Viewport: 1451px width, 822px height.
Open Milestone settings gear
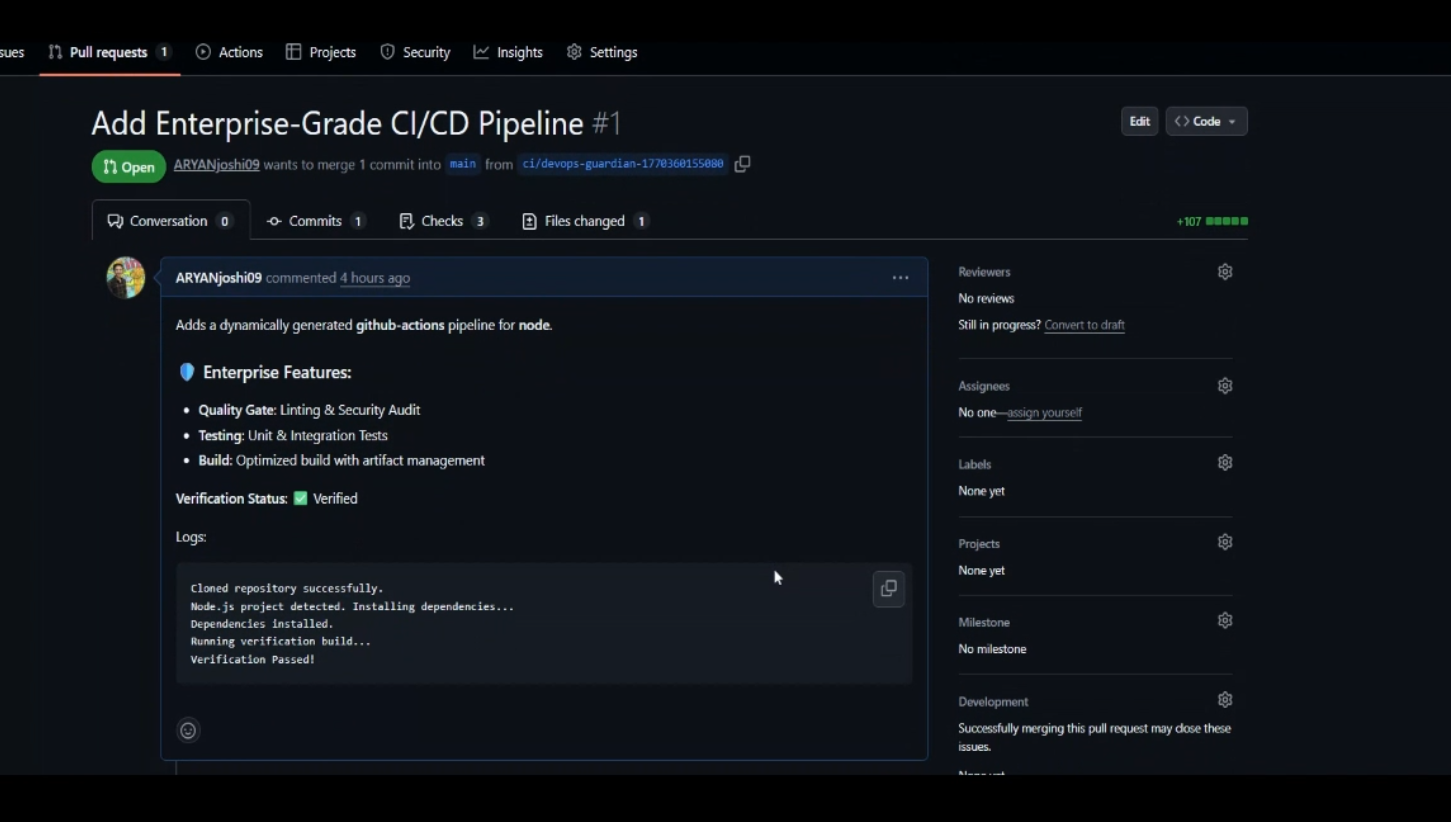tap(1225, 621)
